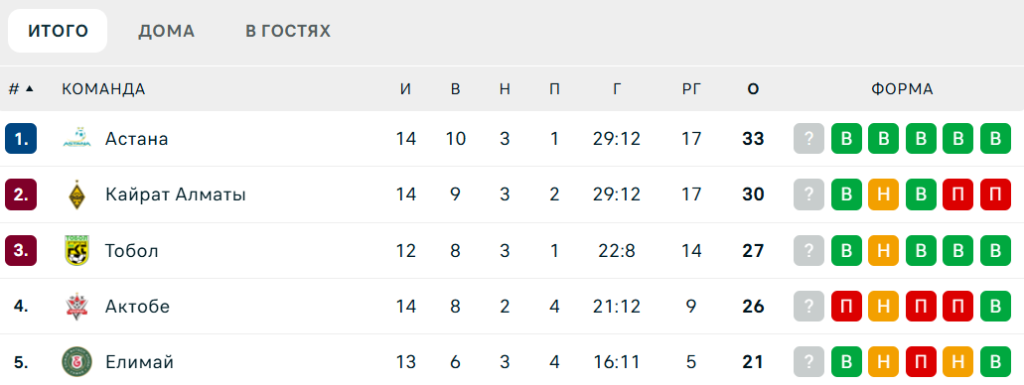1024x385 pixels.
Task: Click Кайрат Алматы's orange Н form badge
Action: pyautogui.click(x=884, y=194)
